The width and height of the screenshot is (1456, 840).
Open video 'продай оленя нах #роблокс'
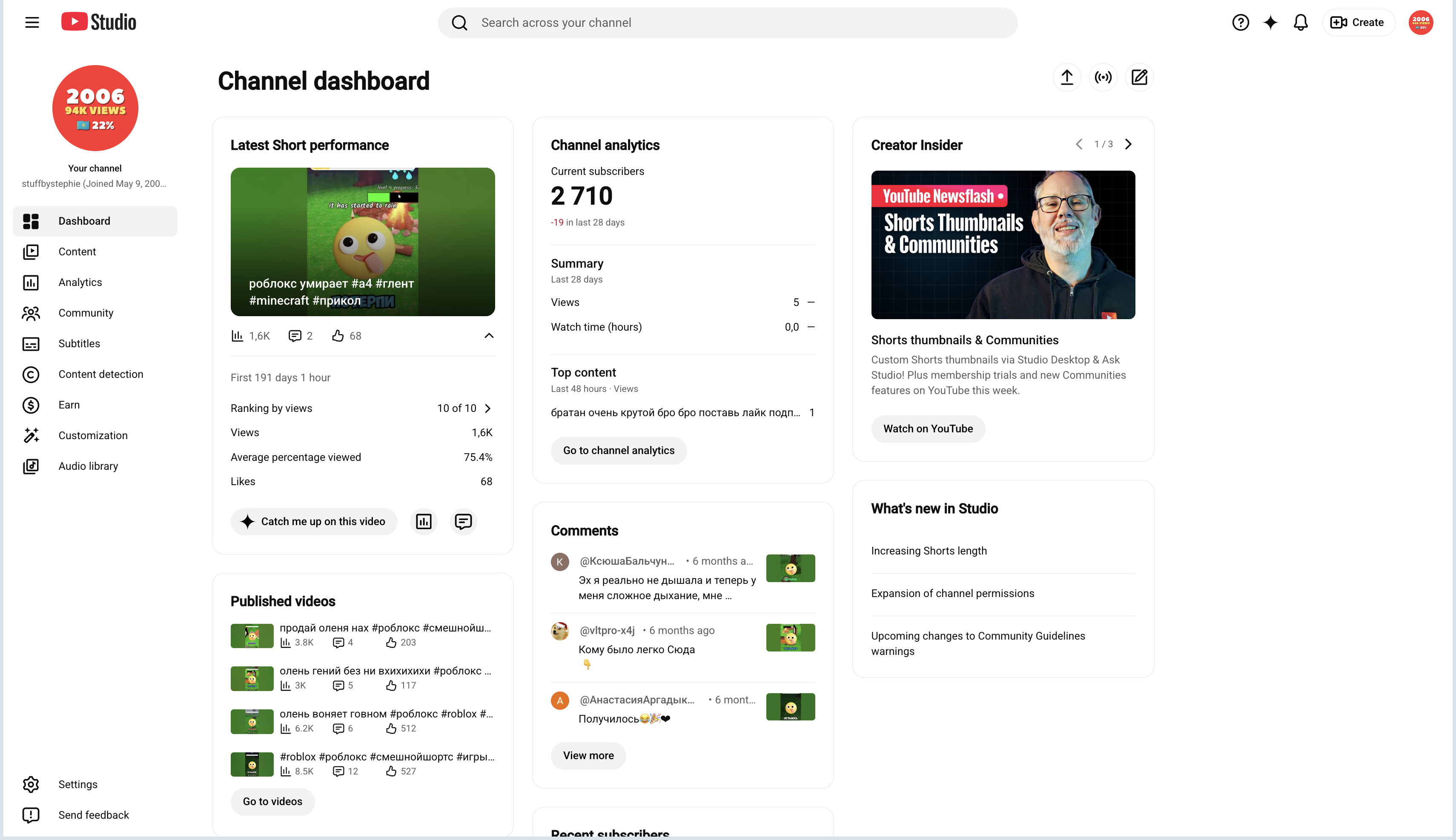(385, 628)
